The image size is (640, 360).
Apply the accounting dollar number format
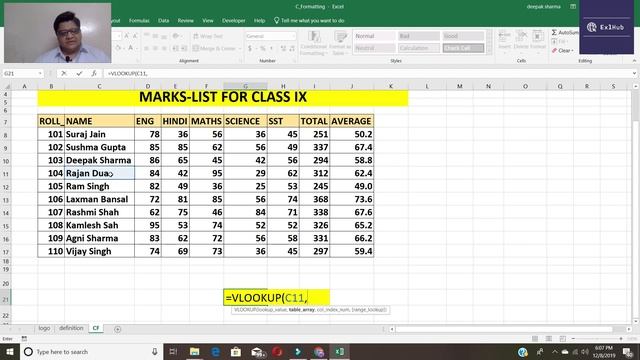pos(250,49)
